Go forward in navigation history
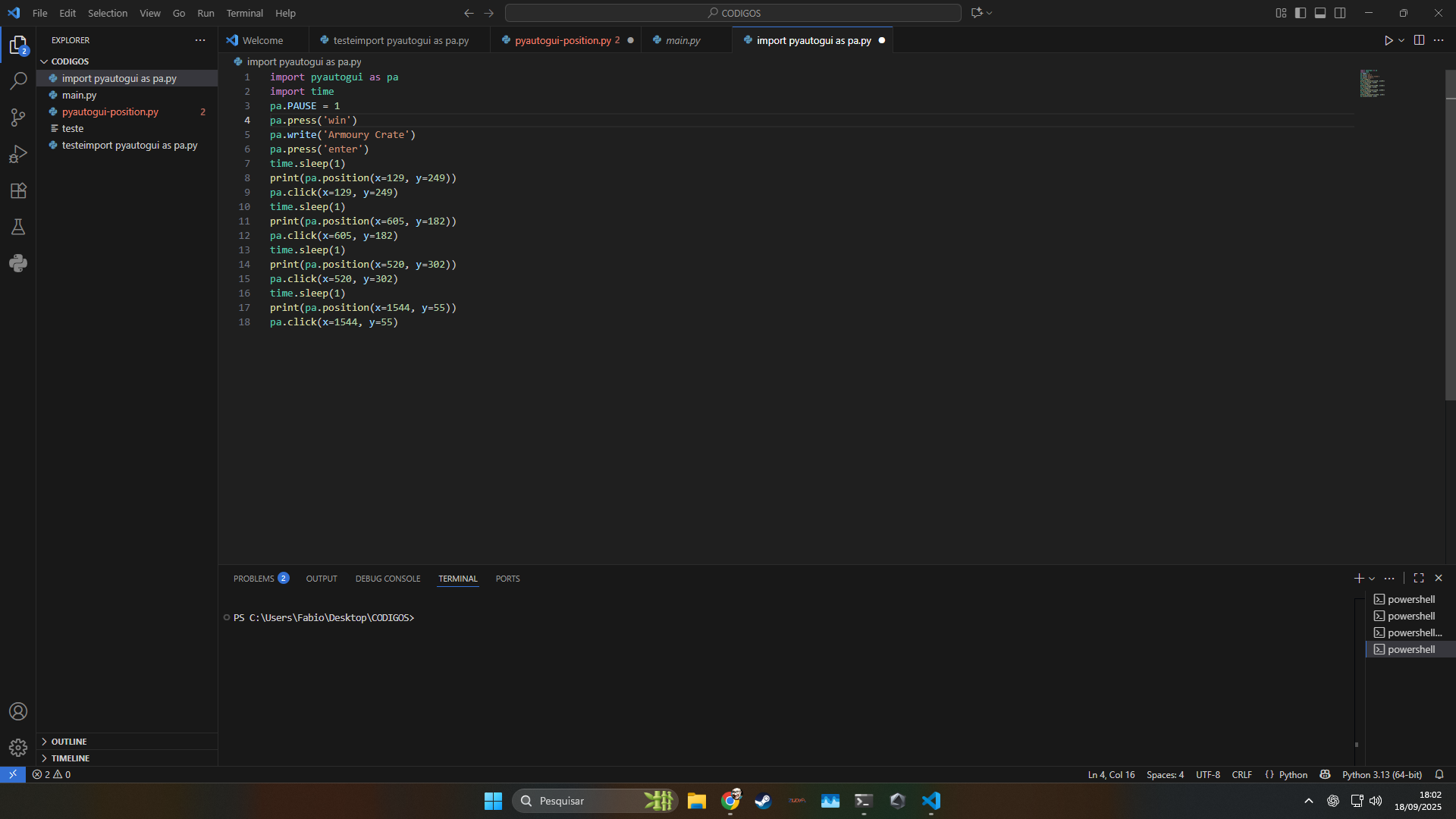This screenshot has width=1456, height=819. (488, 13)
